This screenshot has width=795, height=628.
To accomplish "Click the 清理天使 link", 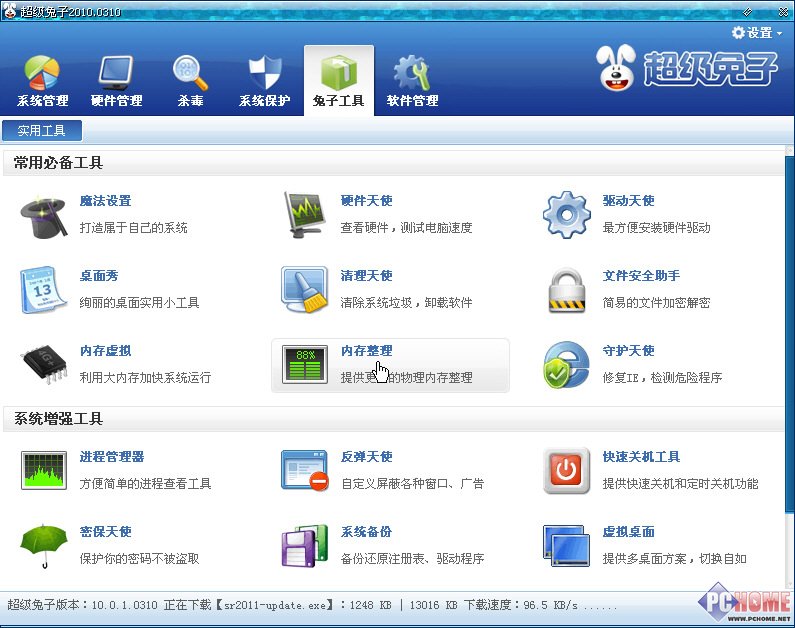I will (367, 276).
